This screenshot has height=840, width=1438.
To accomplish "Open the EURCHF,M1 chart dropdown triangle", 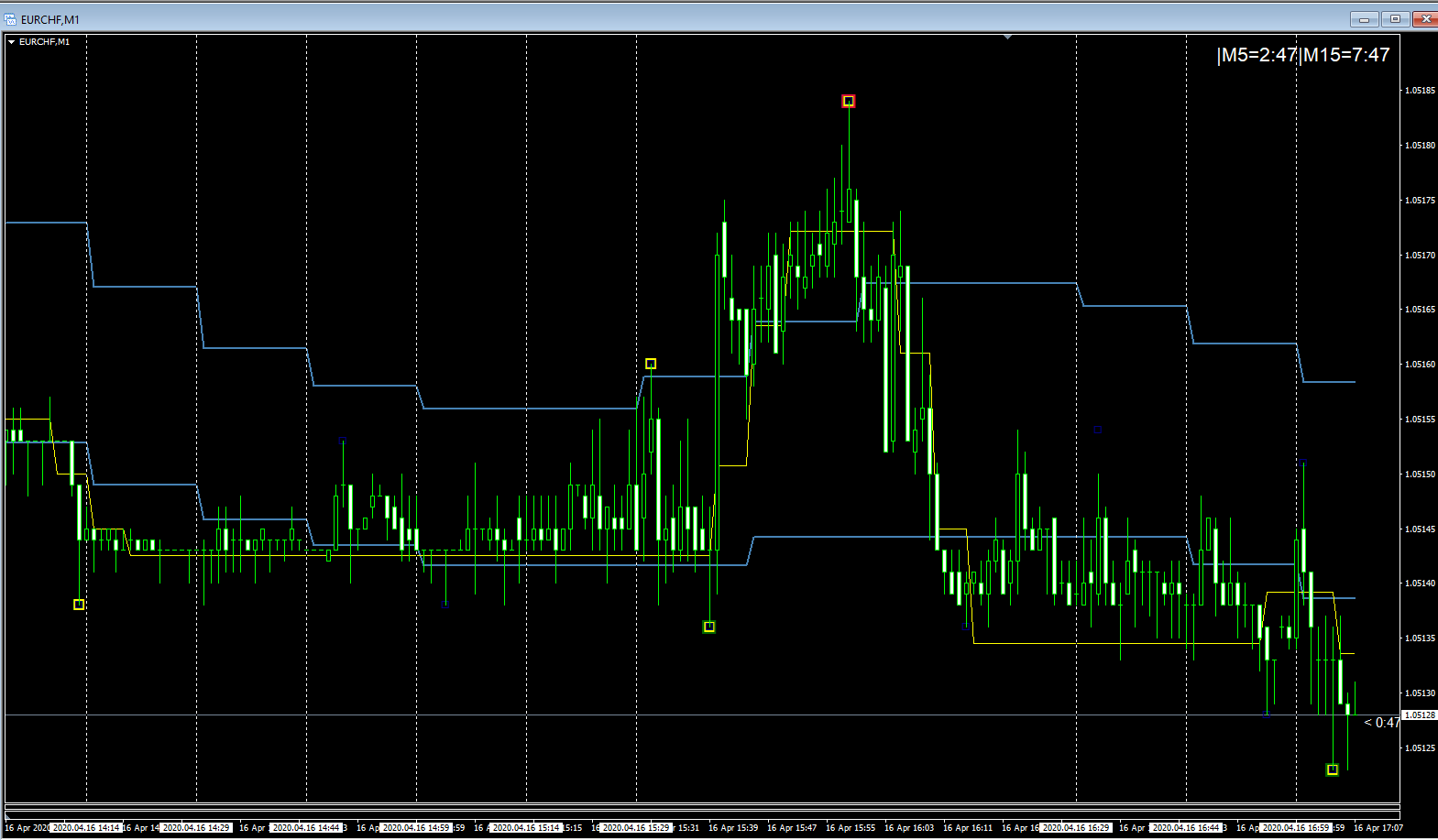I will [11, 42].
